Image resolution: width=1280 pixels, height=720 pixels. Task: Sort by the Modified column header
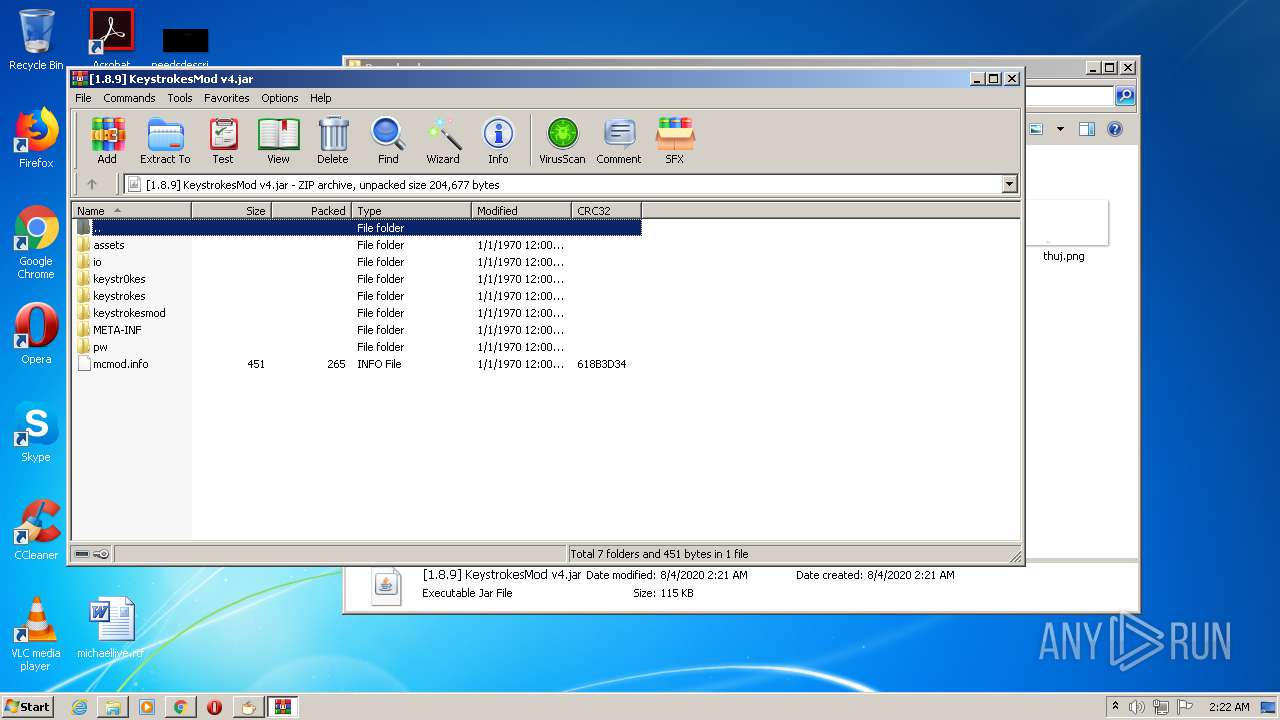(521, 210)
